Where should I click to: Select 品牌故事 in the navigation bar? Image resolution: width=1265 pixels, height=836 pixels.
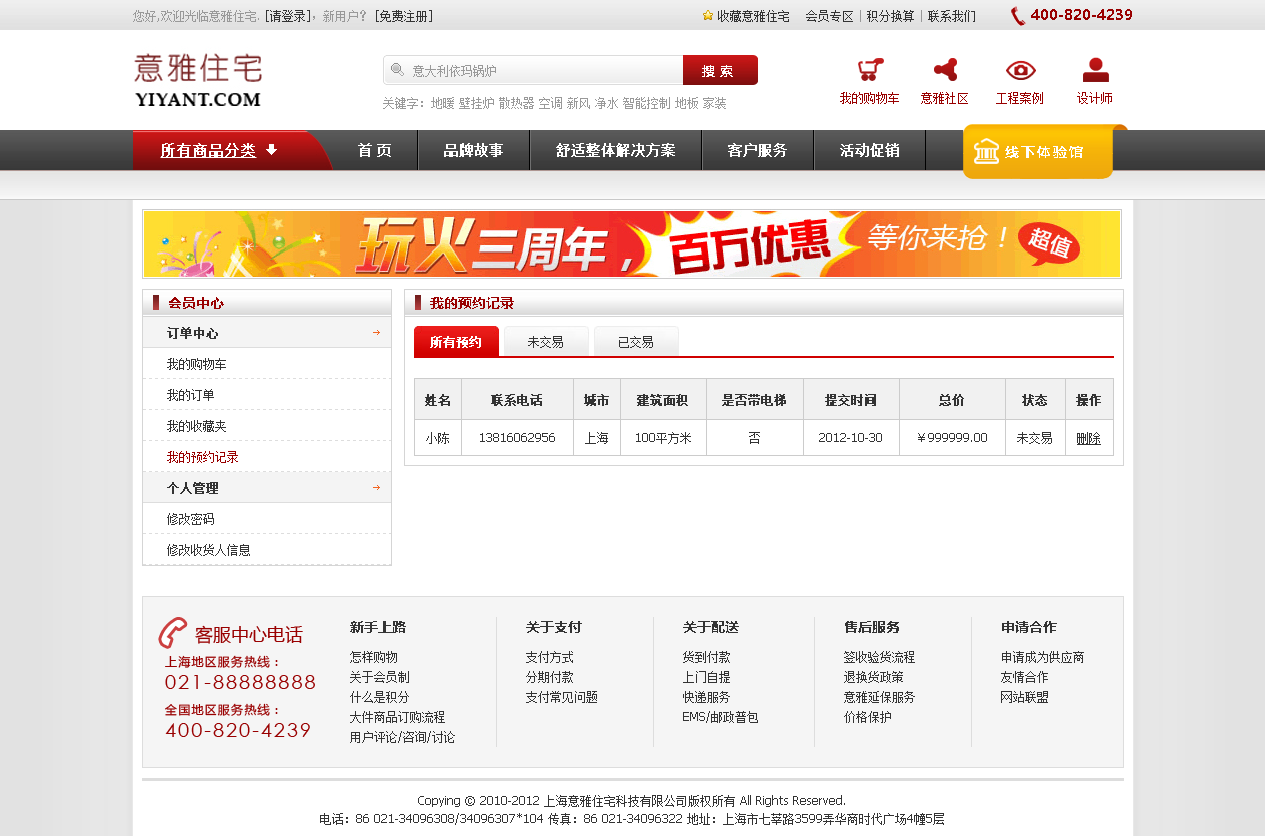coord(473,150)
